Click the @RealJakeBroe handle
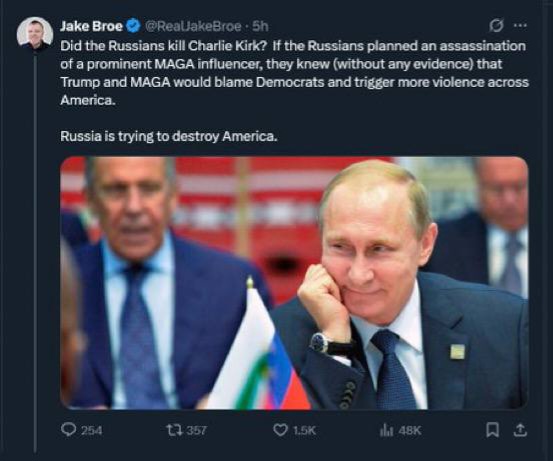Viewport: 553px width, 461px height. (193, 26)
